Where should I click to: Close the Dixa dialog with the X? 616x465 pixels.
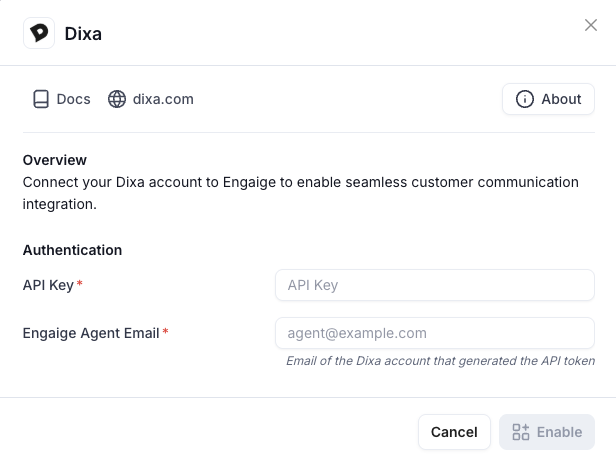[591, 25]
